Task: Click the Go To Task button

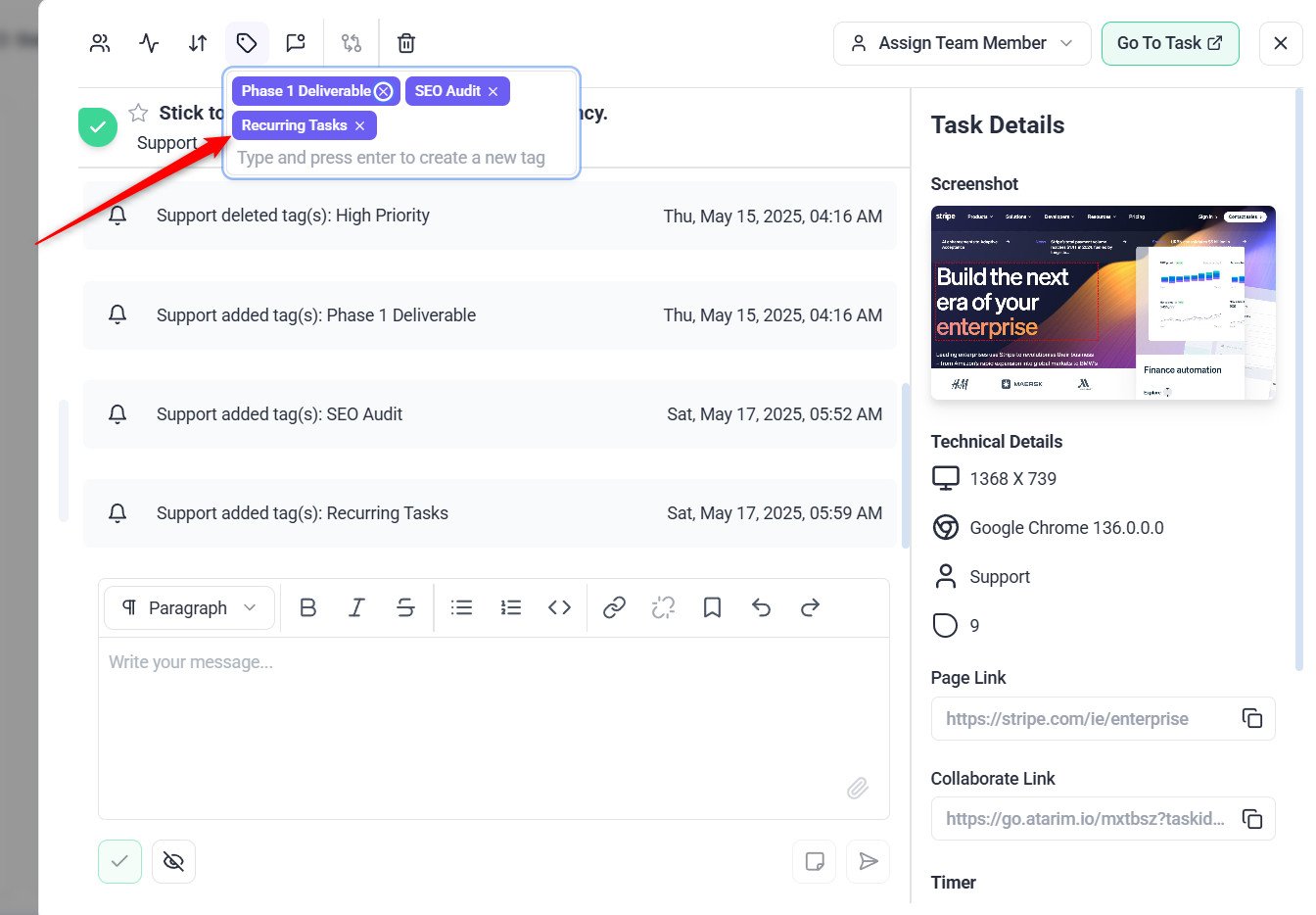Action: coord(1169,43)
